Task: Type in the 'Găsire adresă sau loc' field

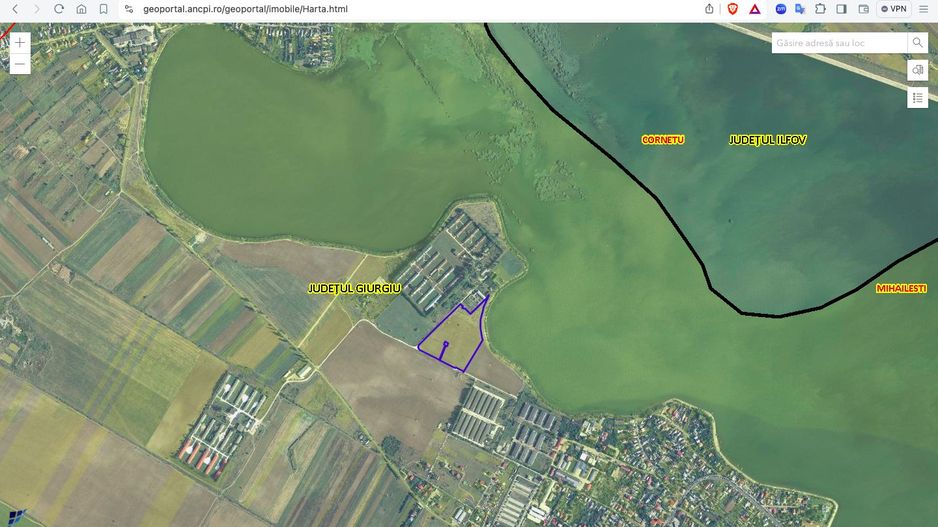Action: click(x=838, y=43)
